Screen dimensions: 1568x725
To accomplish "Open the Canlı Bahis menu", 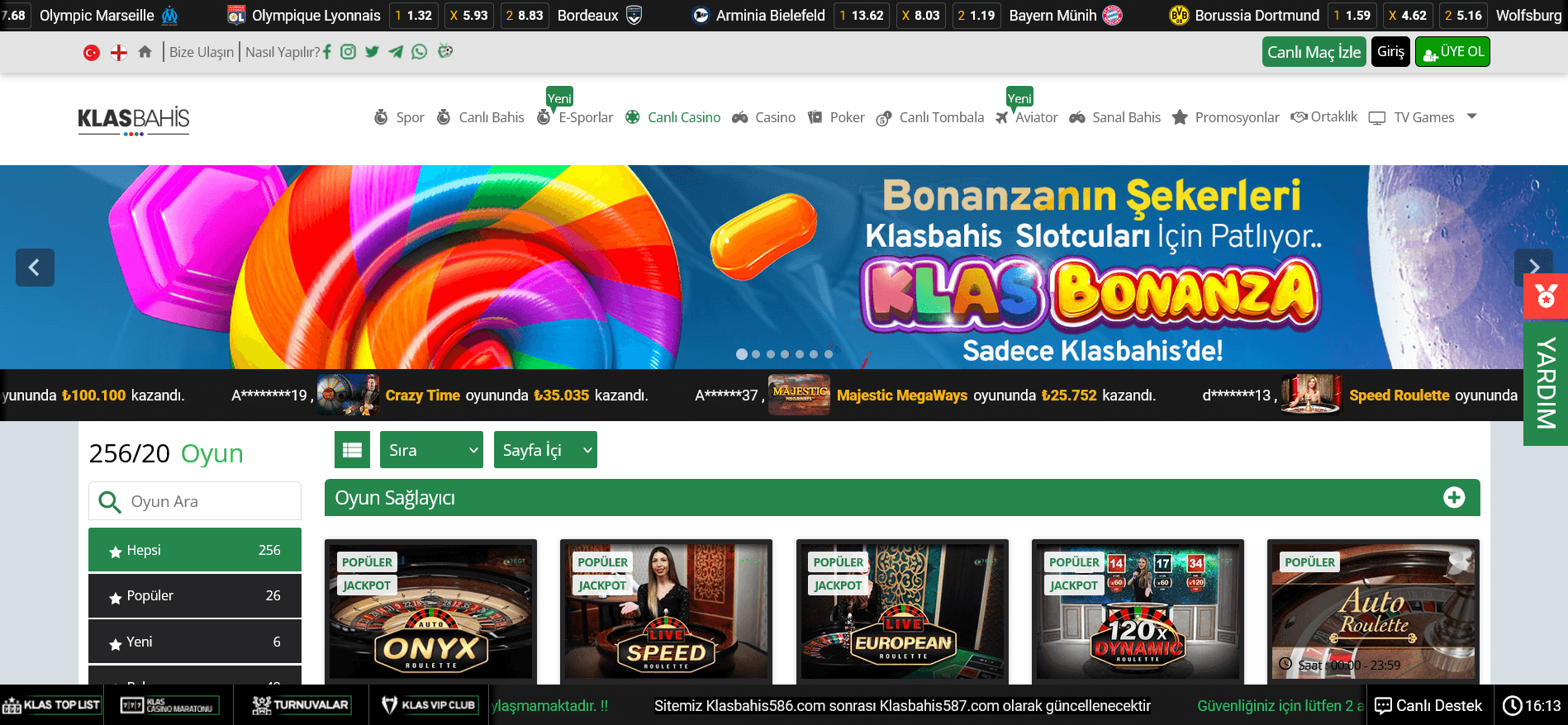I will pos(480,117).
